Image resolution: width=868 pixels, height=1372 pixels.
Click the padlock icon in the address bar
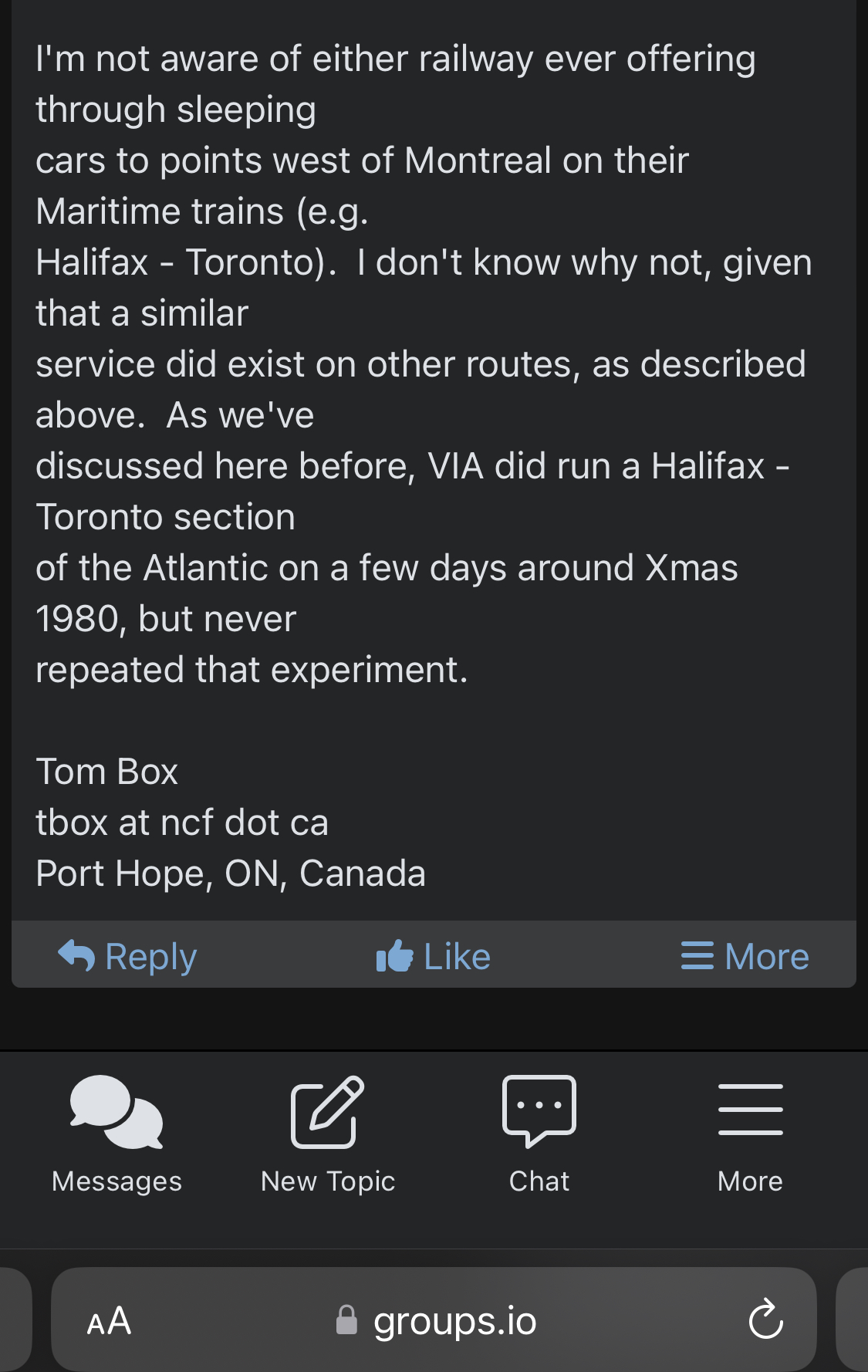click(347, 1320)
